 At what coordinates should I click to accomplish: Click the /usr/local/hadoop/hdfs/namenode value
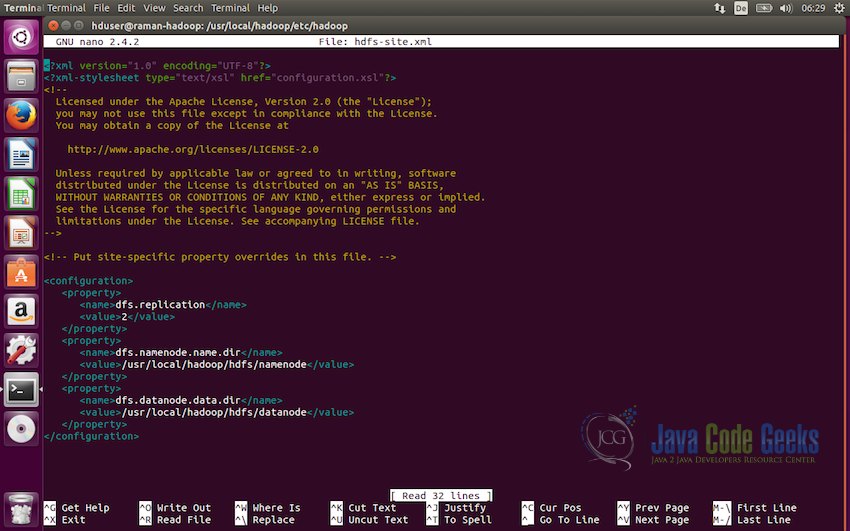214,364
